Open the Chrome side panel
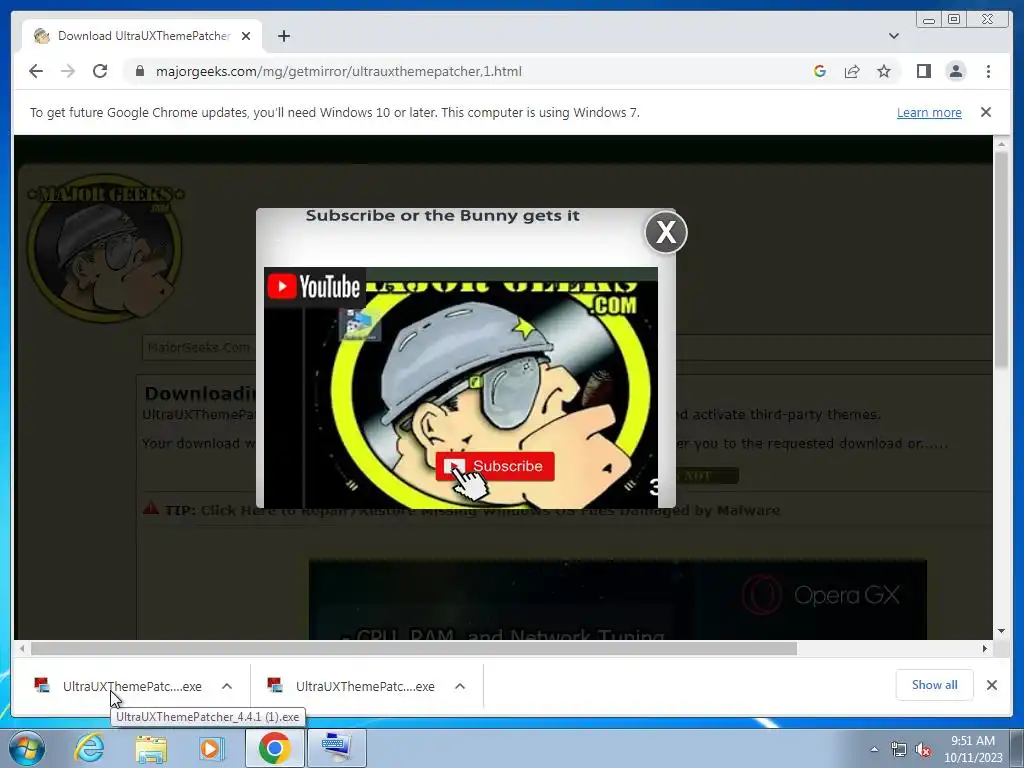Viewport: 1024px width, 768px height. 923,71
